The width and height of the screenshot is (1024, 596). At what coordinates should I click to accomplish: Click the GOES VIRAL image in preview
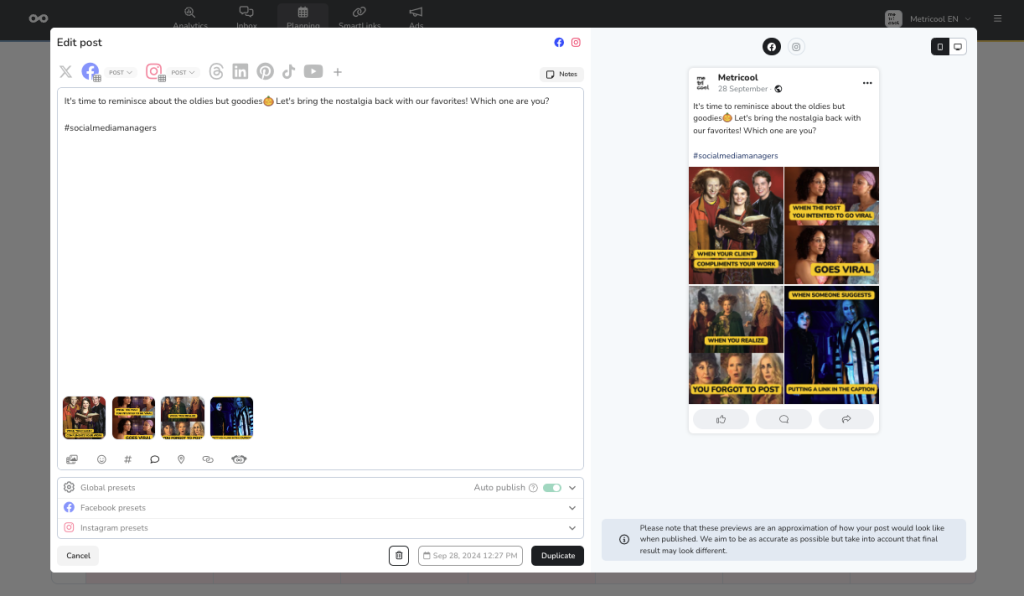tap(831, 225)
